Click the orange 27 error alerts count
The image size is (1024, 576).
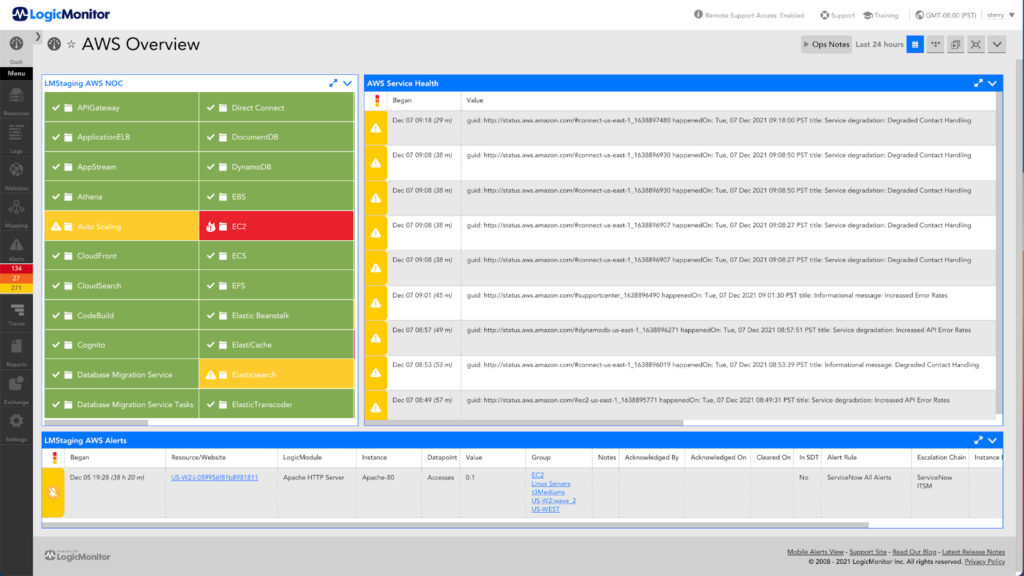pos(16,278)
